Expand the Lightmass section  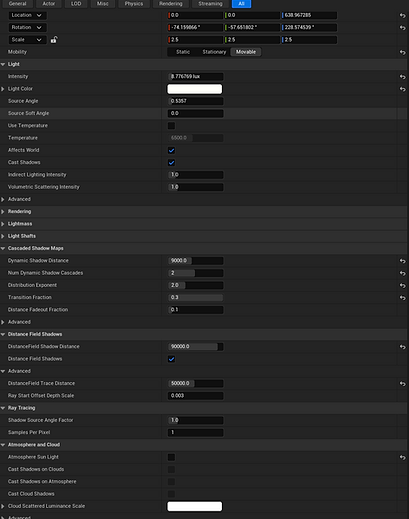click(3, 224)
